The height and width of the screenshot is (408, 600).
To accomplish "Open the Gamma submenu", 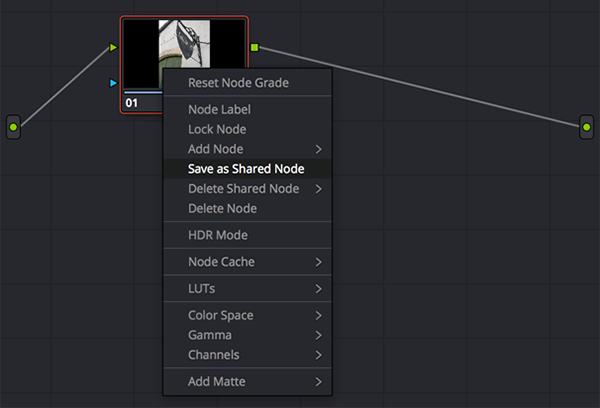I will pyautogui.click(x=248, y=335).
